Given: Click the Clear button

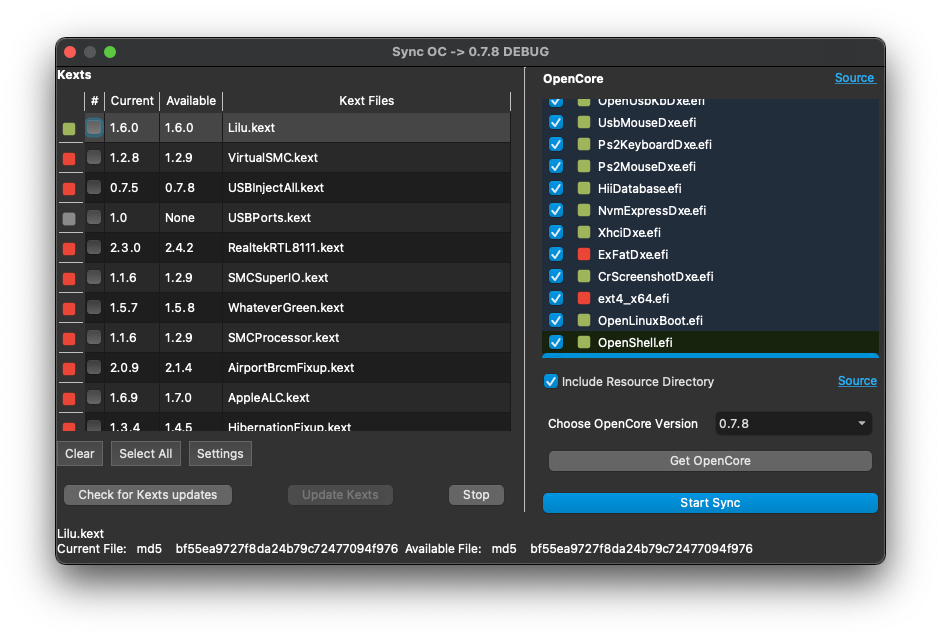Looking at the screenshot, I should tap(80, 454).
